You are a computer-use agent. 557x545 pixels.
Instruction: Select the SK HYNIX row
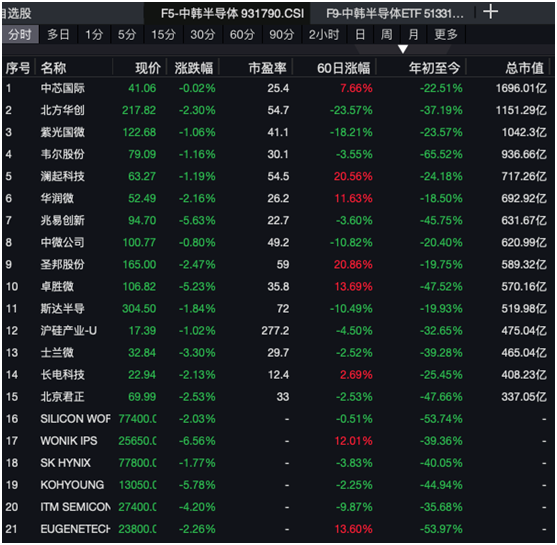tap(277, 463)
